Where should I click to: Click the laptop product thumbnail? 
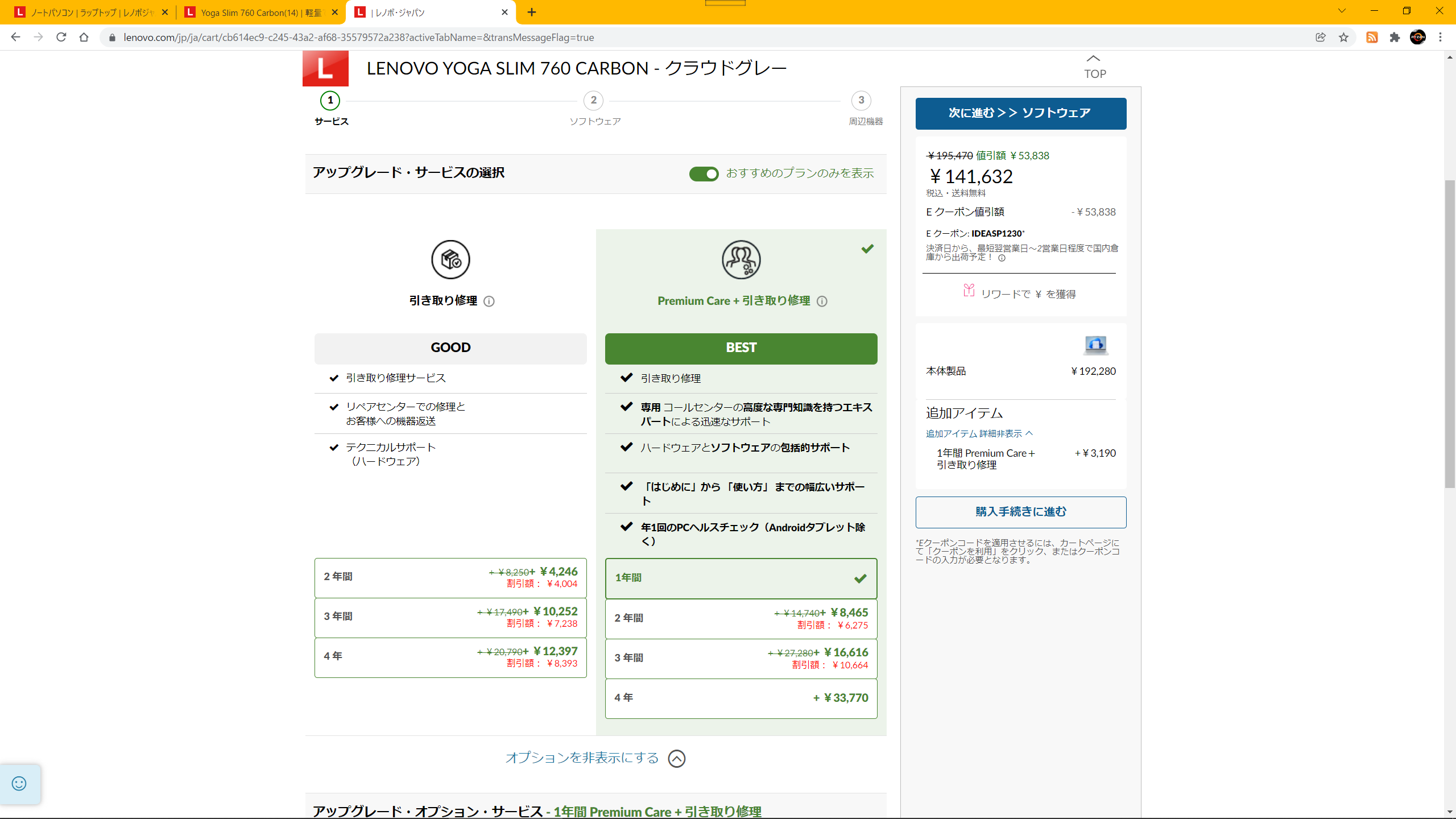point(1095,345)
